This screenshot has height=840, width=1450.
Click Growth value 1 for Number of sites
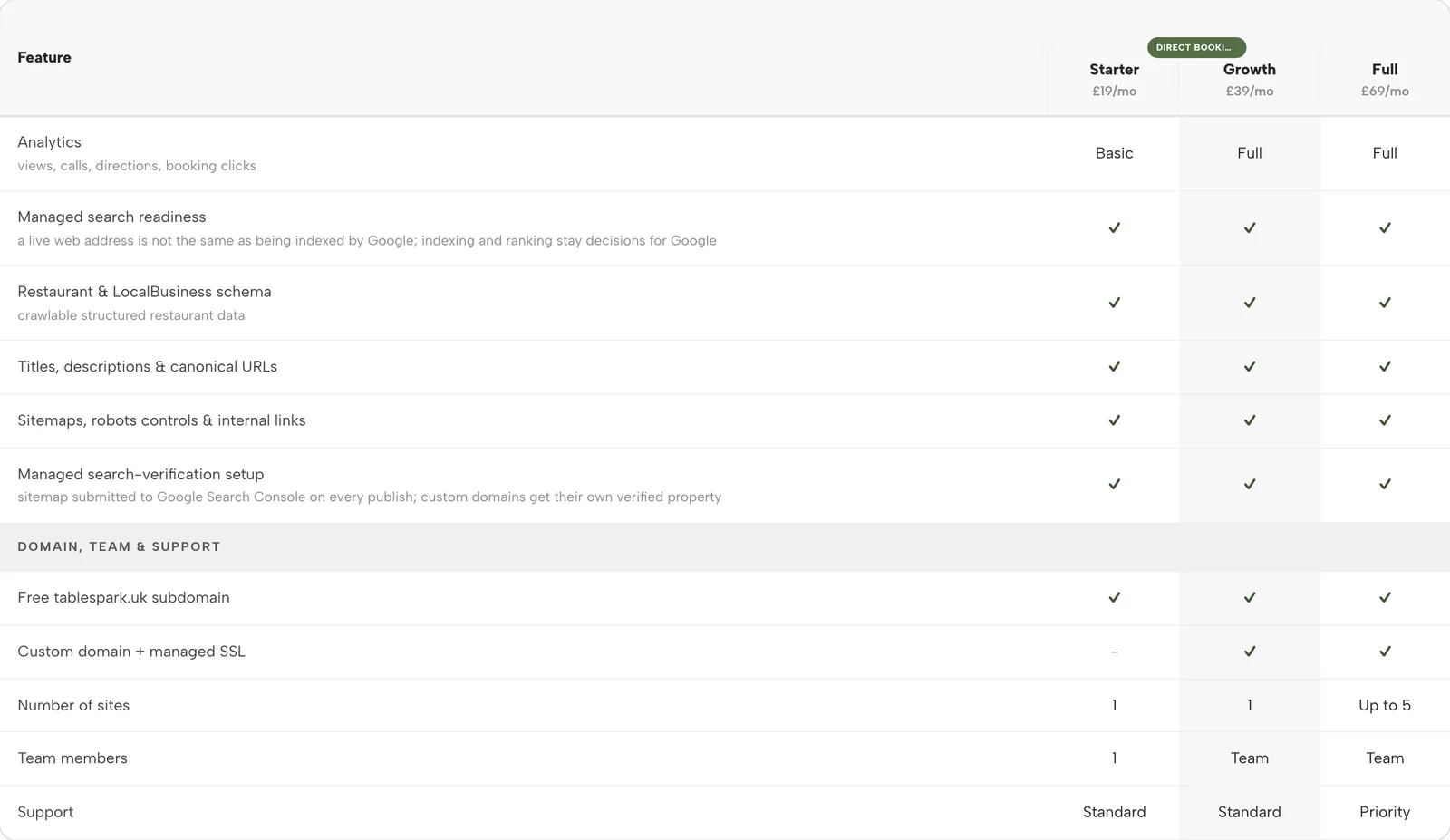(1249, 705)
